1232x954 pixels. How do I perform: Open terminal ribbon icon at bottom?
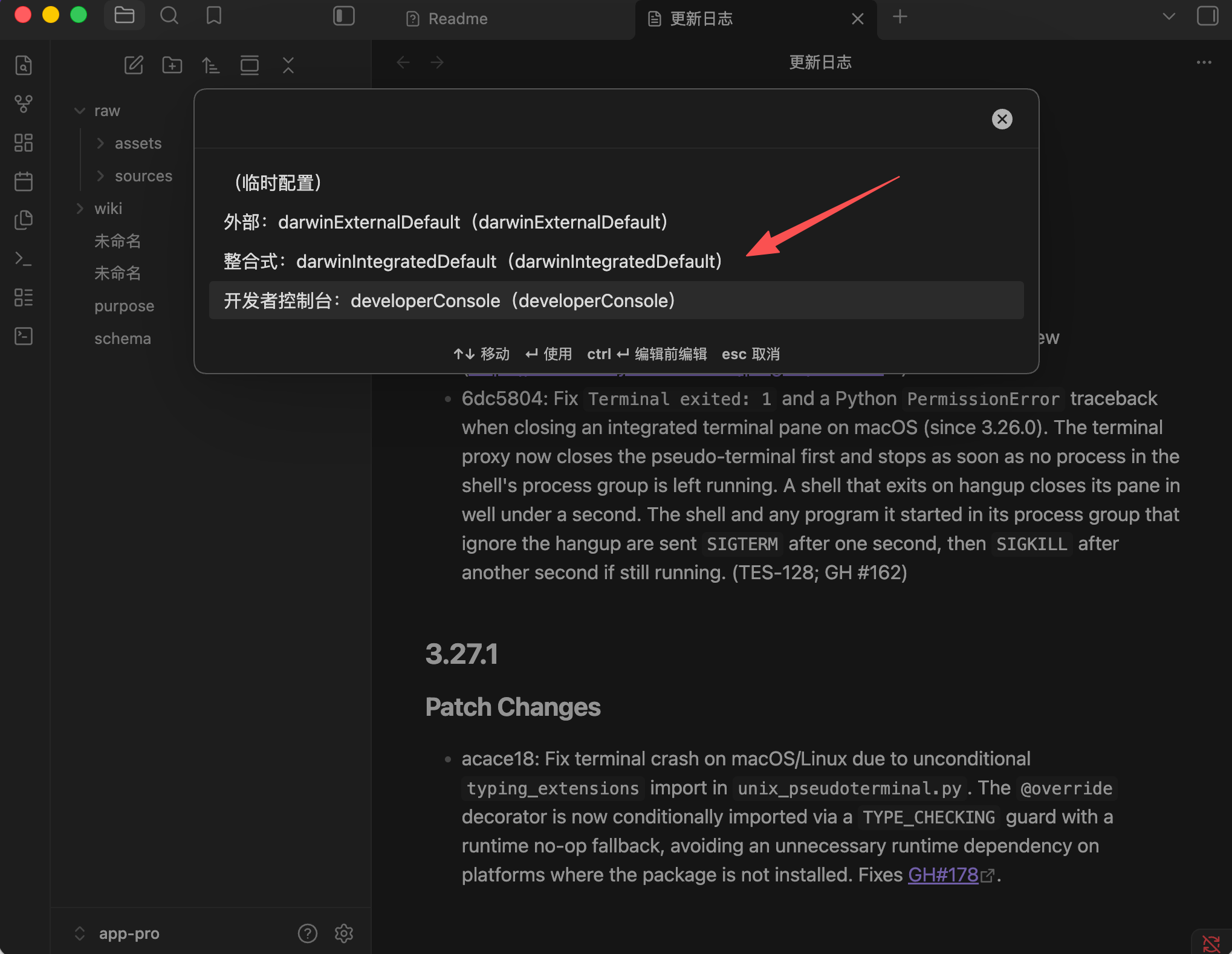click(x=24, y=336)
